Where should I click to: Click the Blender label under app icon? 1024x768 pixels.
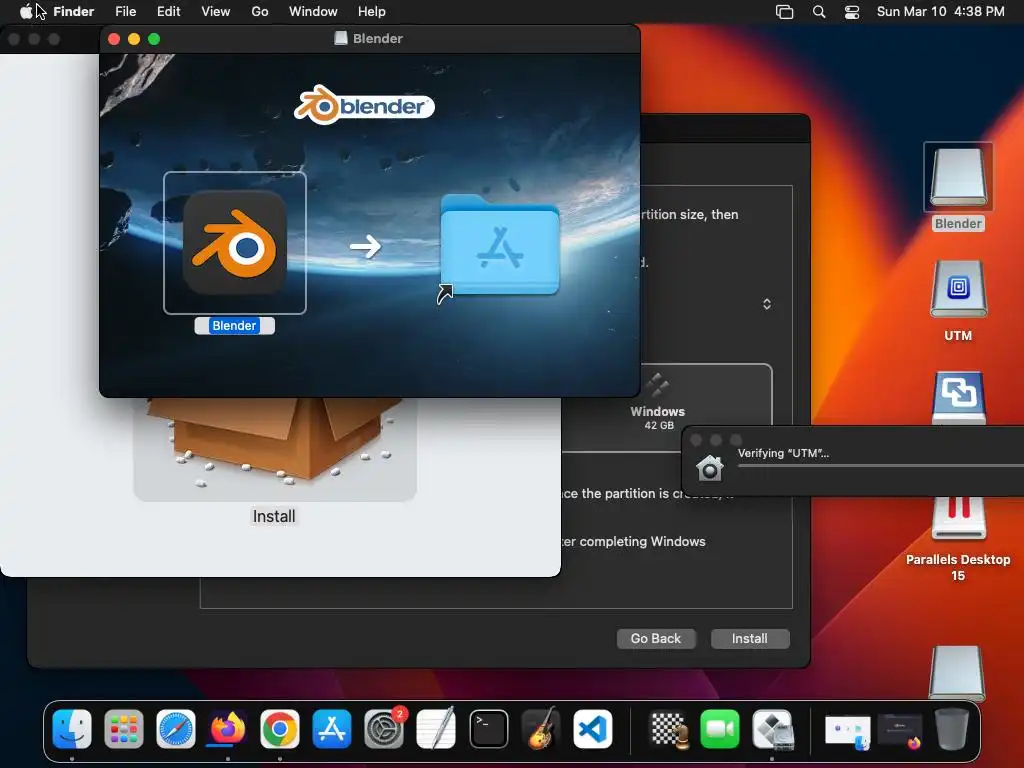[234, 326]
